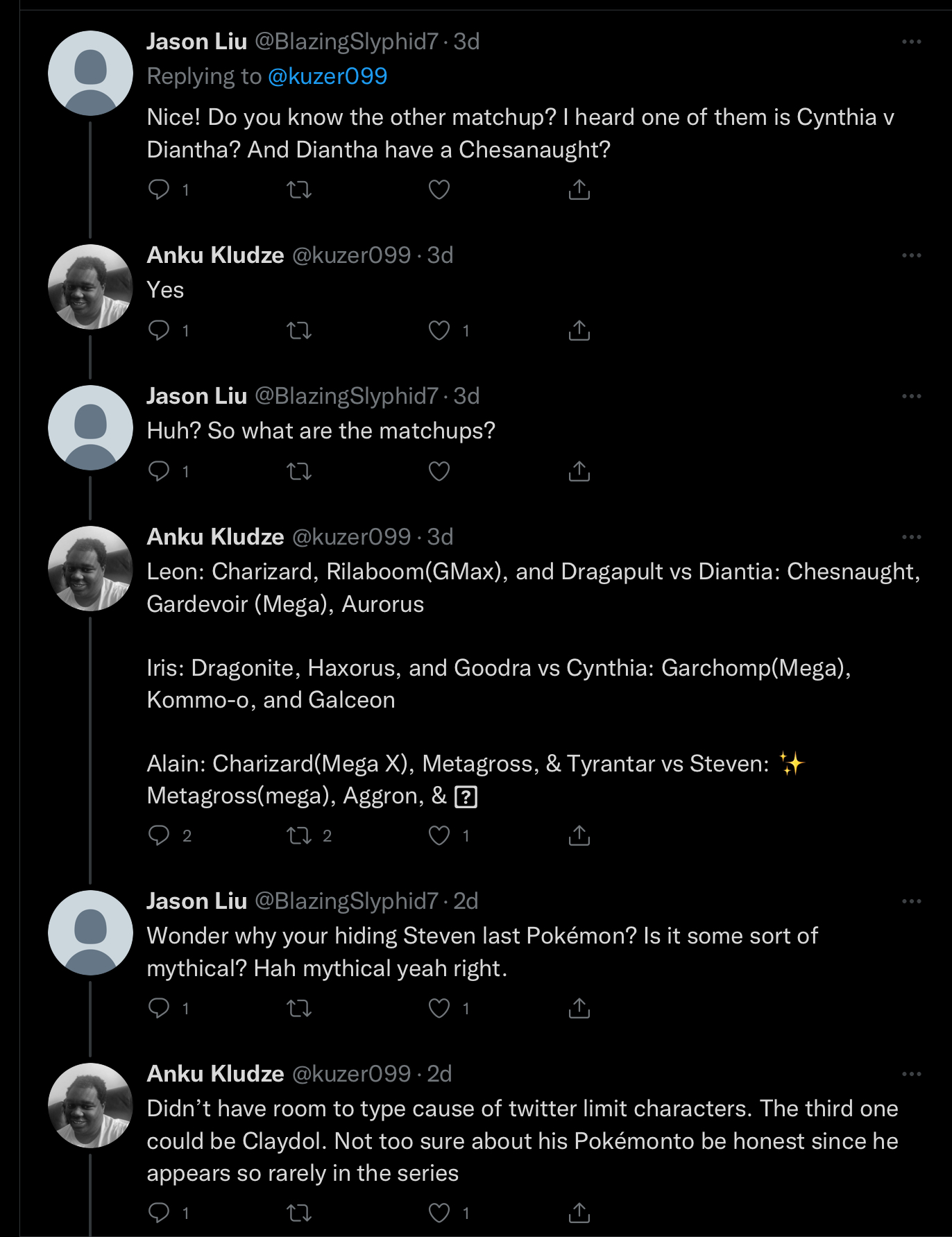Open more options on the matchups list tweet
The image size is (952, 1237).
911,537
